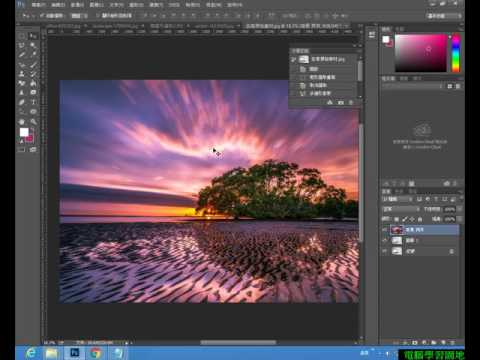This screenshot has width=480, height=360.
Task: Toggle Quick Mask mode
Action: click(x=22, y=150)
